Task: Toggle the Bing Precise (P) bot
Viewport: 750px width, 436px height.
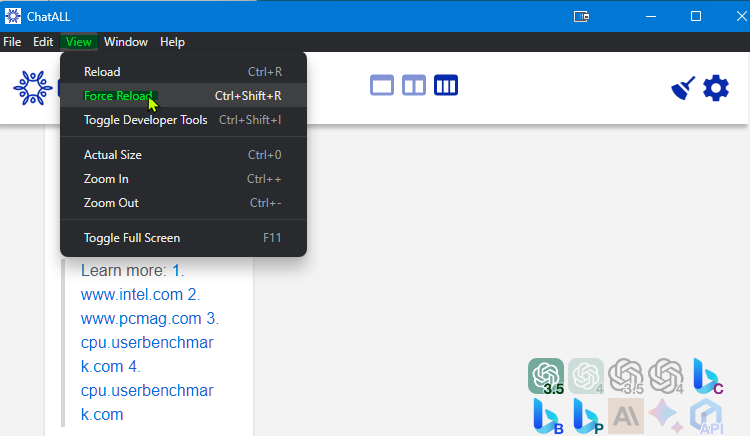Action: 588,416
